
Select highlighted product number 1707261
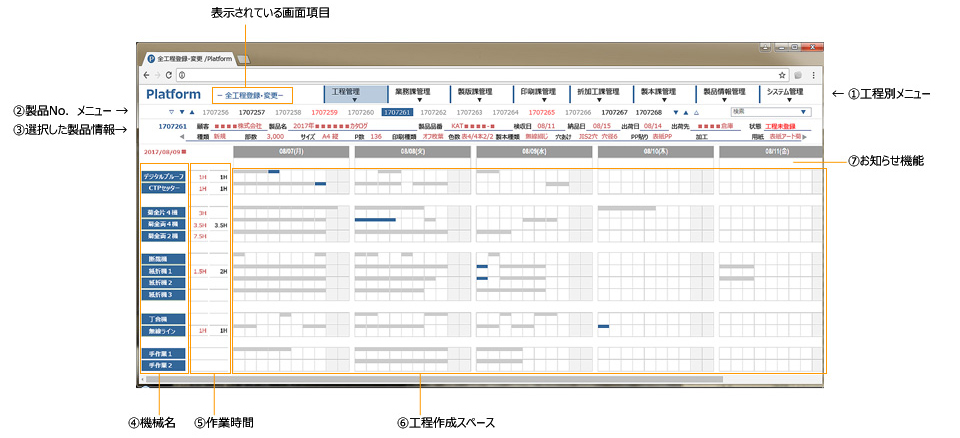[397, 113]
